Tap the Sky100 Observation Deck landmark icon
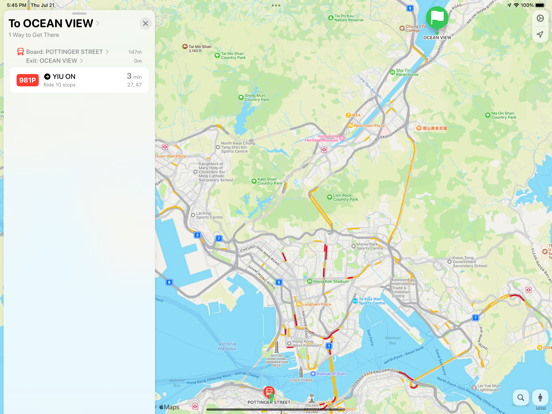 (x=277, y=348)
